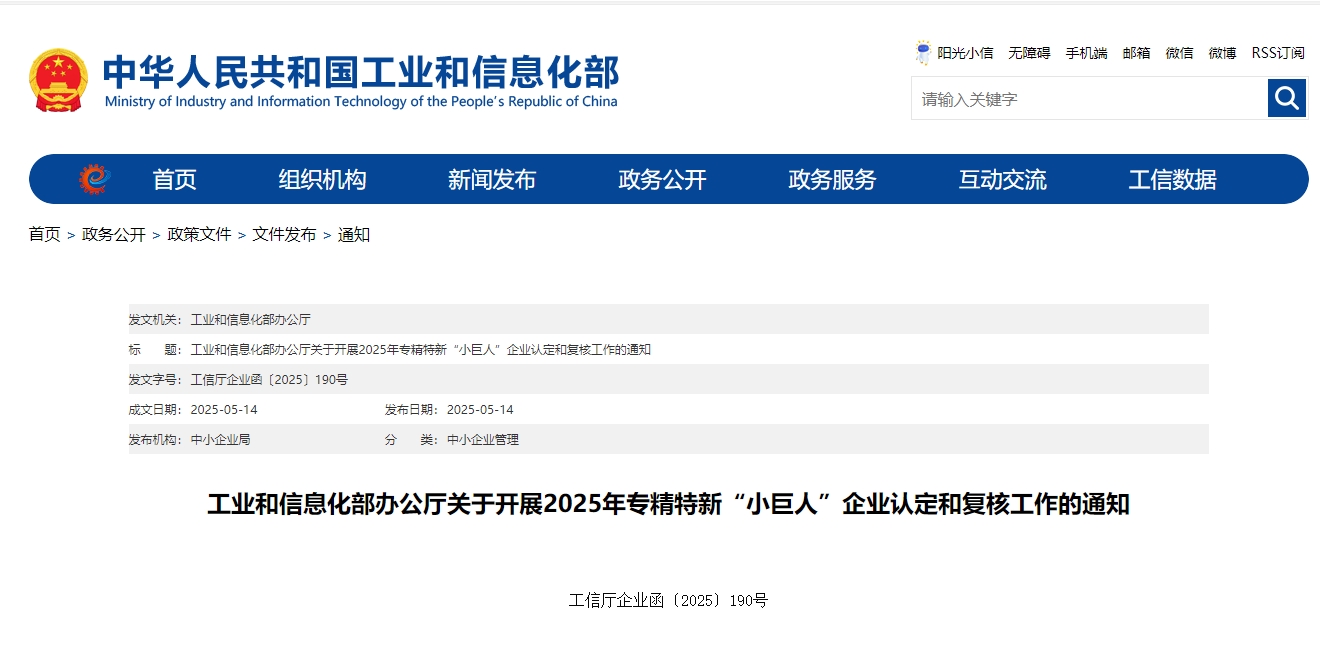The width and height of the screenshot is (1320, 650).
Task: Open the 组织机构 navigation menu
Action: tap(322, 180)
